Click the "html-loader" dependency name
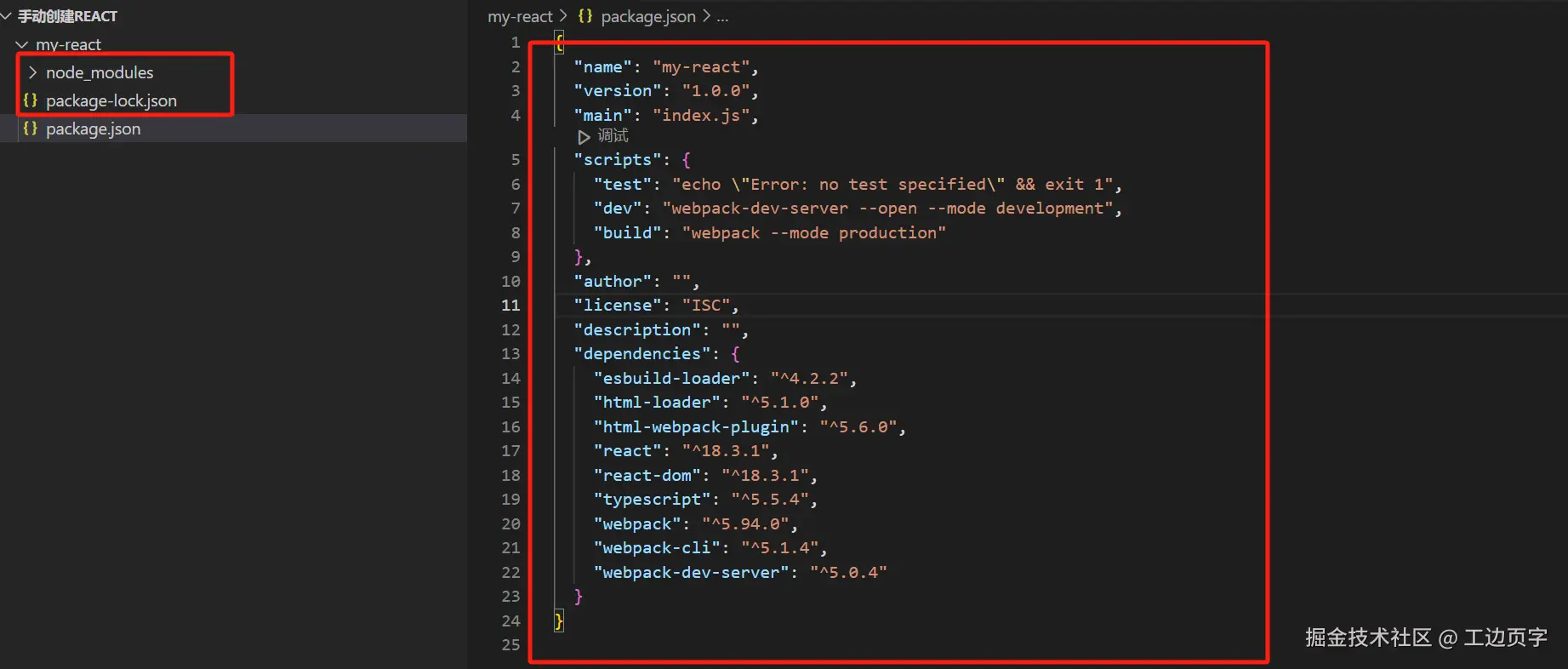Viewport: 1568px width, 669px height. (x=657, y=403)
